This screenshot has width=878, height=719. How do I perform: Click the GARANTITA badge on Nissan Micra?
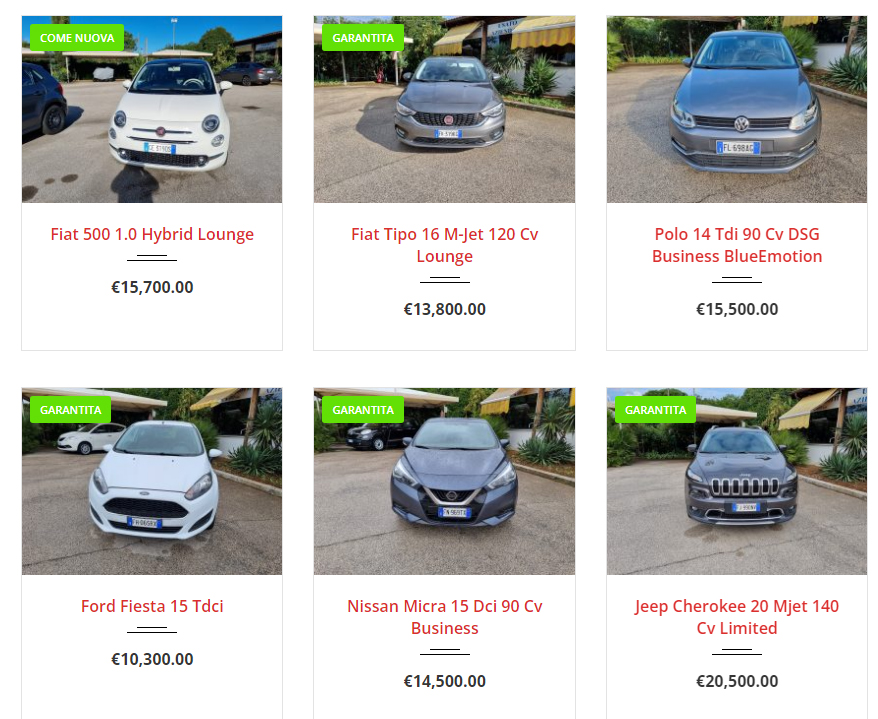click(x=363, y=409)
